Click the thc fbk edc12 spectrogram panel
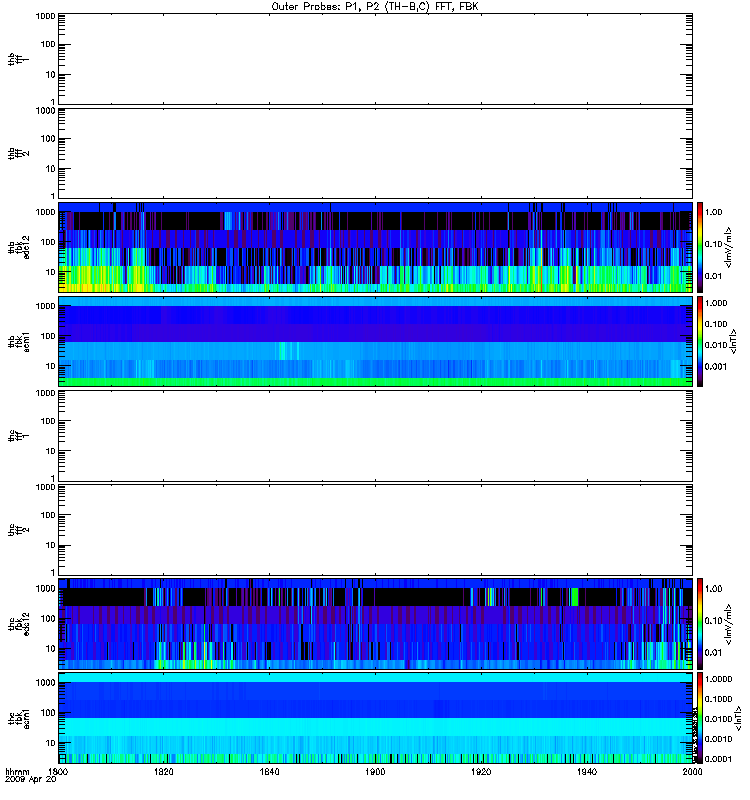Image resolution: width=750 pixels, height=800 pixels. pos(375,623)
